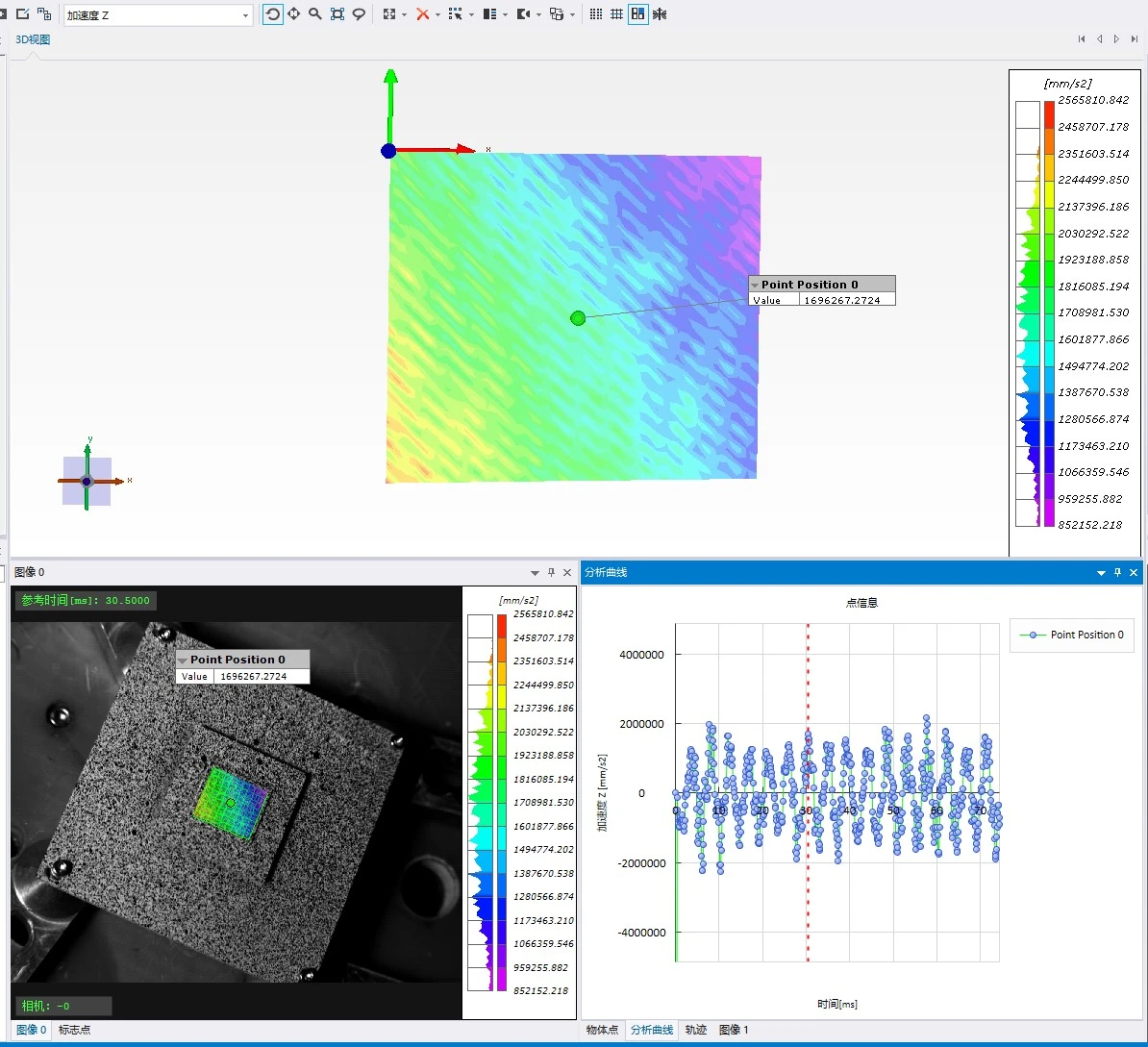Expand the arrow next to the red X icon

click(437, 14)
